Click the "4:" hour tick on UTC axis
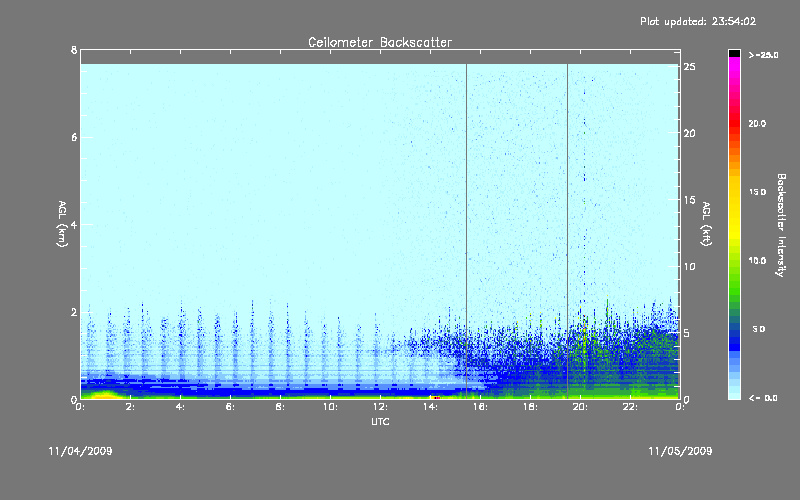This screenshot has width=800, height=500. pos(180,407)
